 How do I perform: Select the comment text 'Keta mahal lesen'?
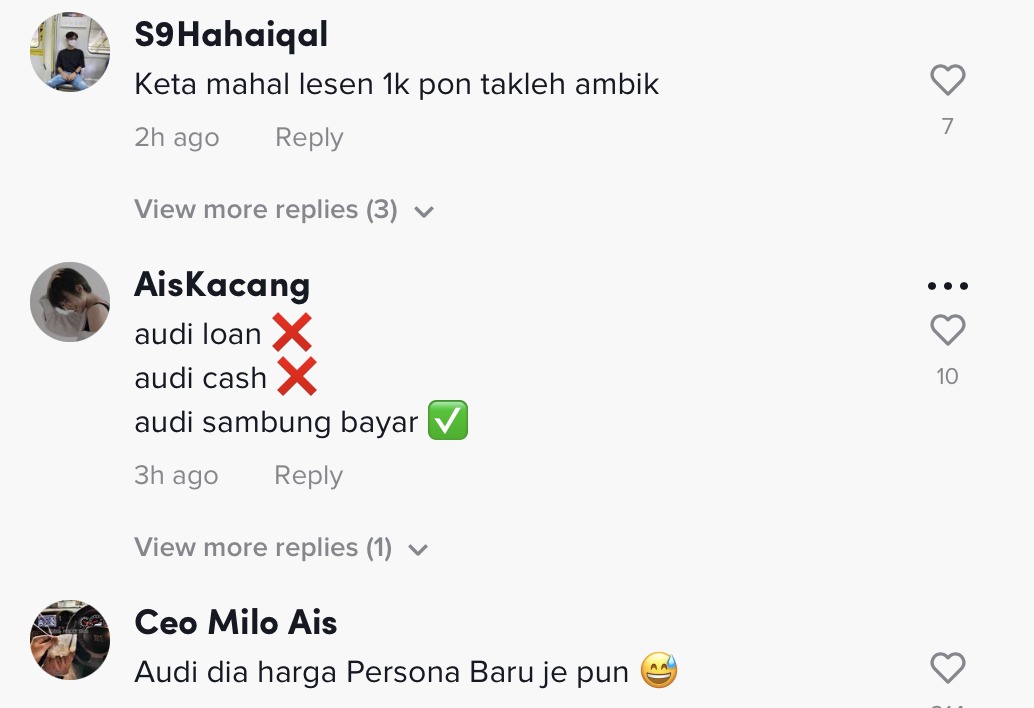click(x=254, y=84)
